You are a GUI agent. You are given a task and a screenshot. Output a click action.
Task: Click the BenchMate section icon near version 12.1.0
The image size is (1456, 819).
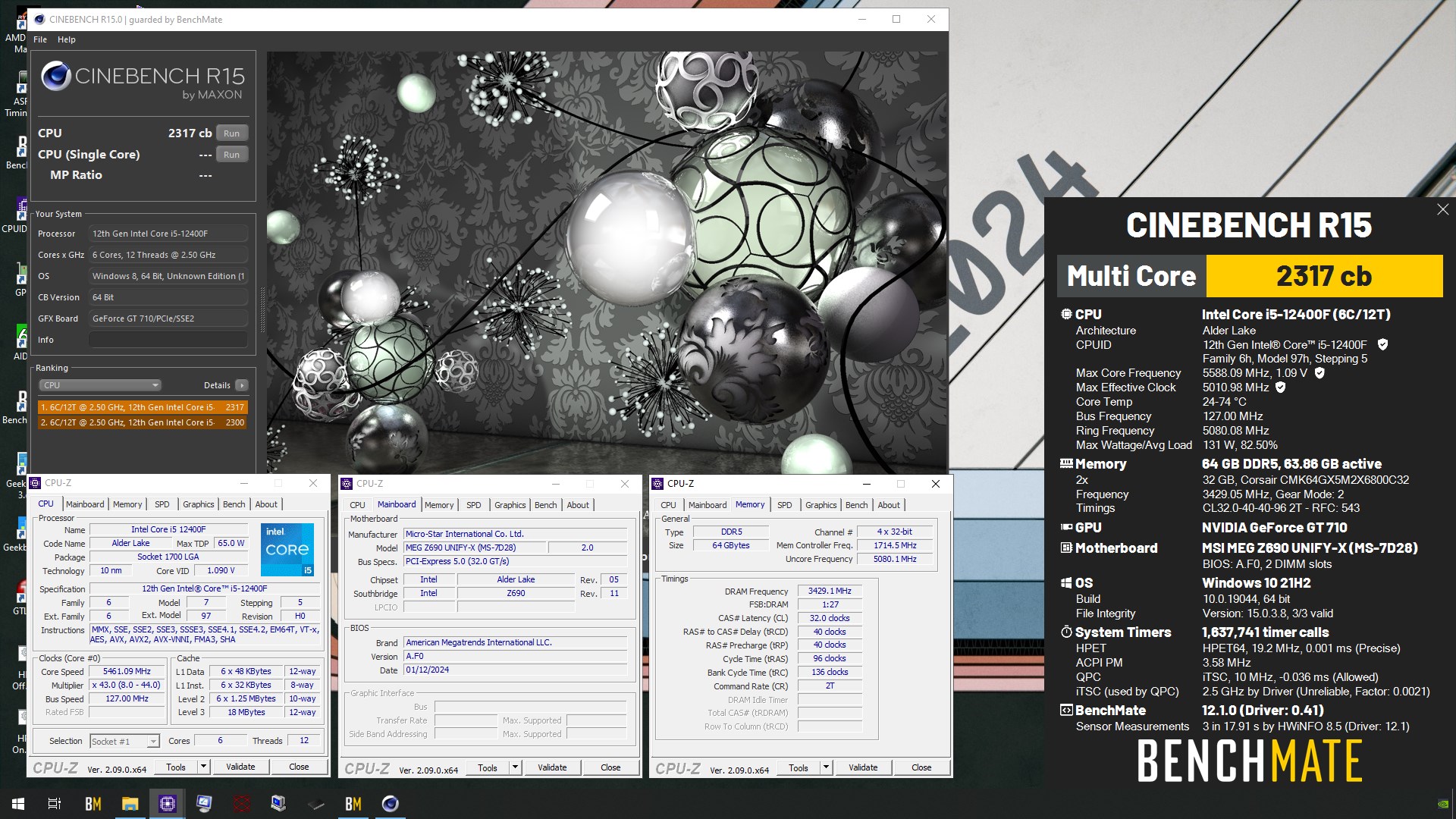pos(1066,711)
